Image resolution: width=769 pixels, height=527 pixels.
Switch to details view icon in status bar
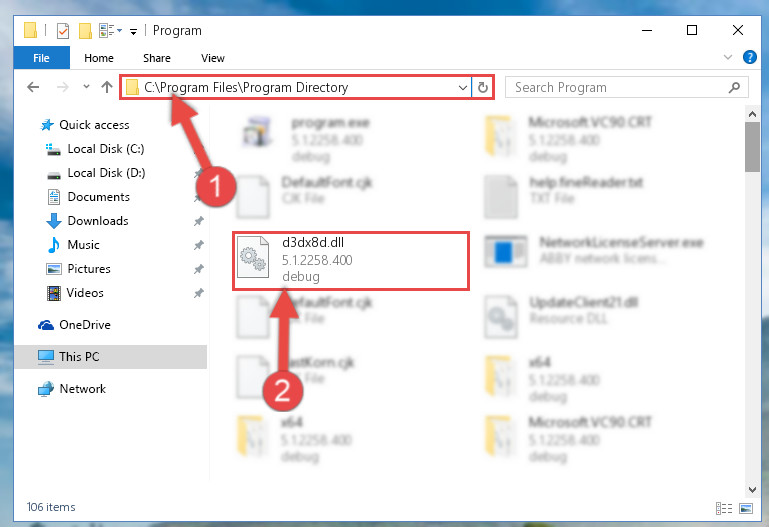pos(724,508)
